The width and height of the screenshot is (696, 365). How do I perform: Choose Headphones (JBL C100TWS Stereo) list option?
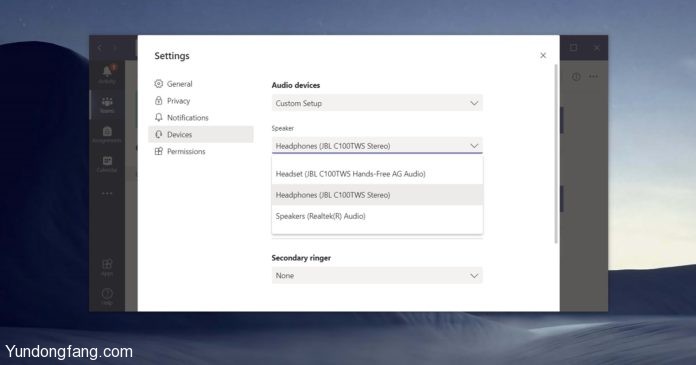coord(377,195)
